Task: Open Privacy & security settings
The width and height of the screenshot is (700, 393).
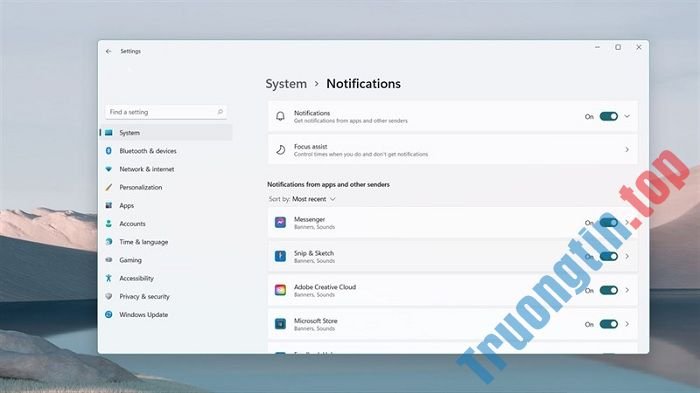Action: [x=166, y=296]
